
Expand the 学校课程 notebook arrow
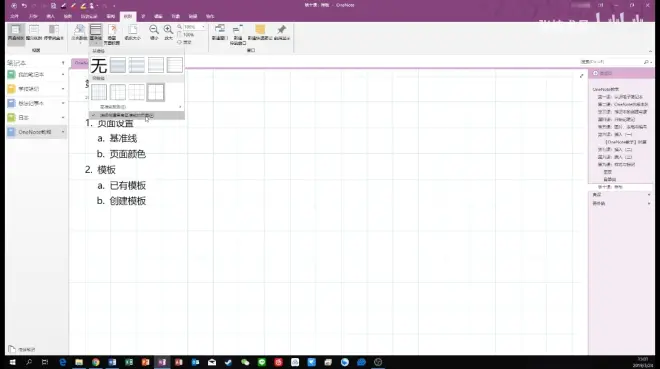pos(63,89)
